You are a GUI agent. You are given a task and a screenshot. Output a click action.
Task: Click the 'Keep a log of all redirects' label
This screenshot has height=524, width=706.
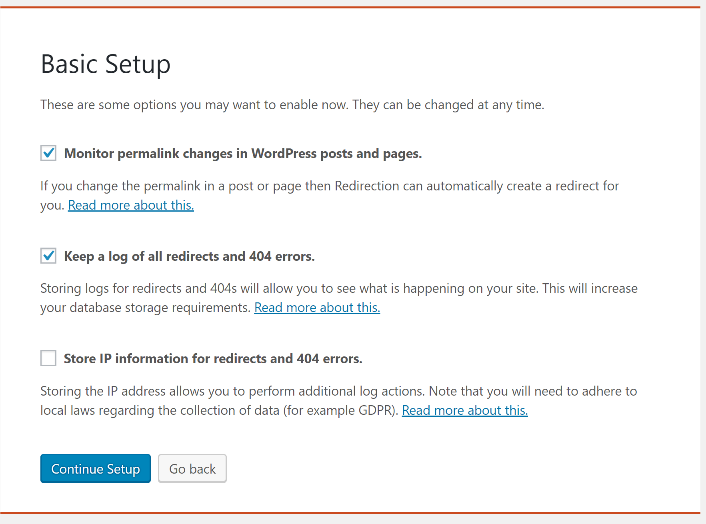click(189, 256)
